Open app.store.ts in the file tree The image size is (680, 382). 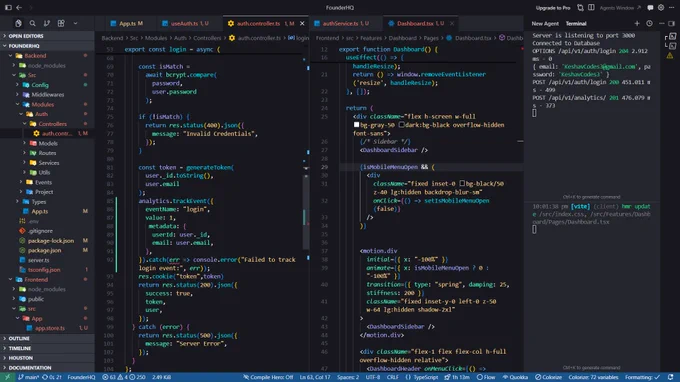(x=47, y=328)
